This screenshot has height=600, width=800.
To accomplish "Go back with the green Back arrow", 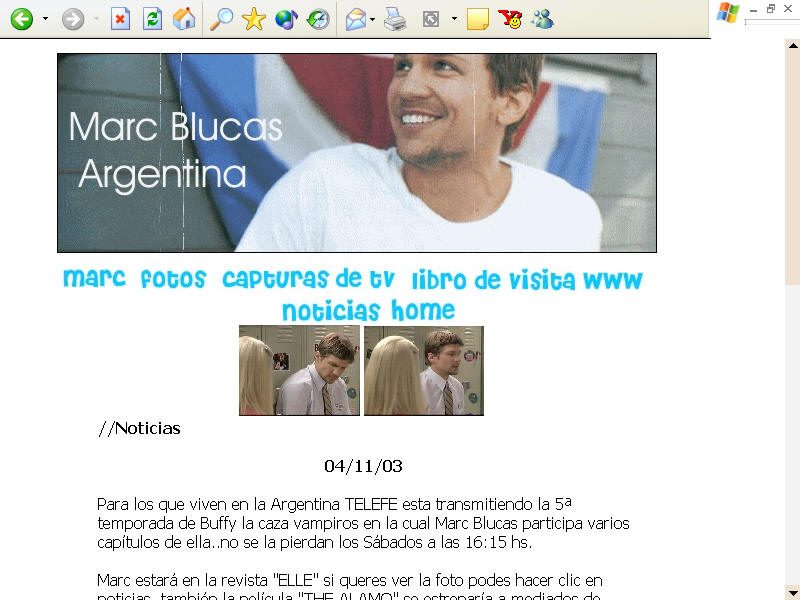I will [22, 19].
